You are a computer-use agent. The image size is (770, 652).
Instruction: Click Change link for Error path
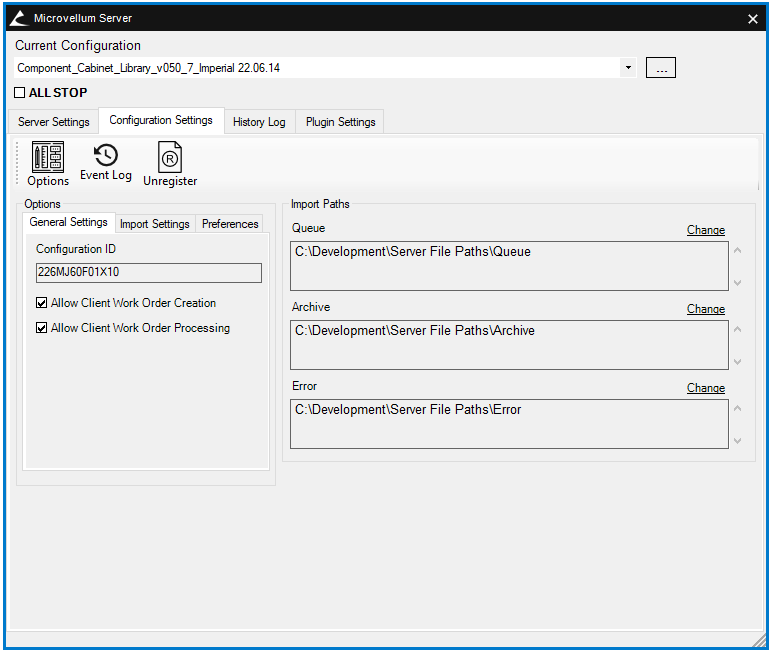[705, 388]
